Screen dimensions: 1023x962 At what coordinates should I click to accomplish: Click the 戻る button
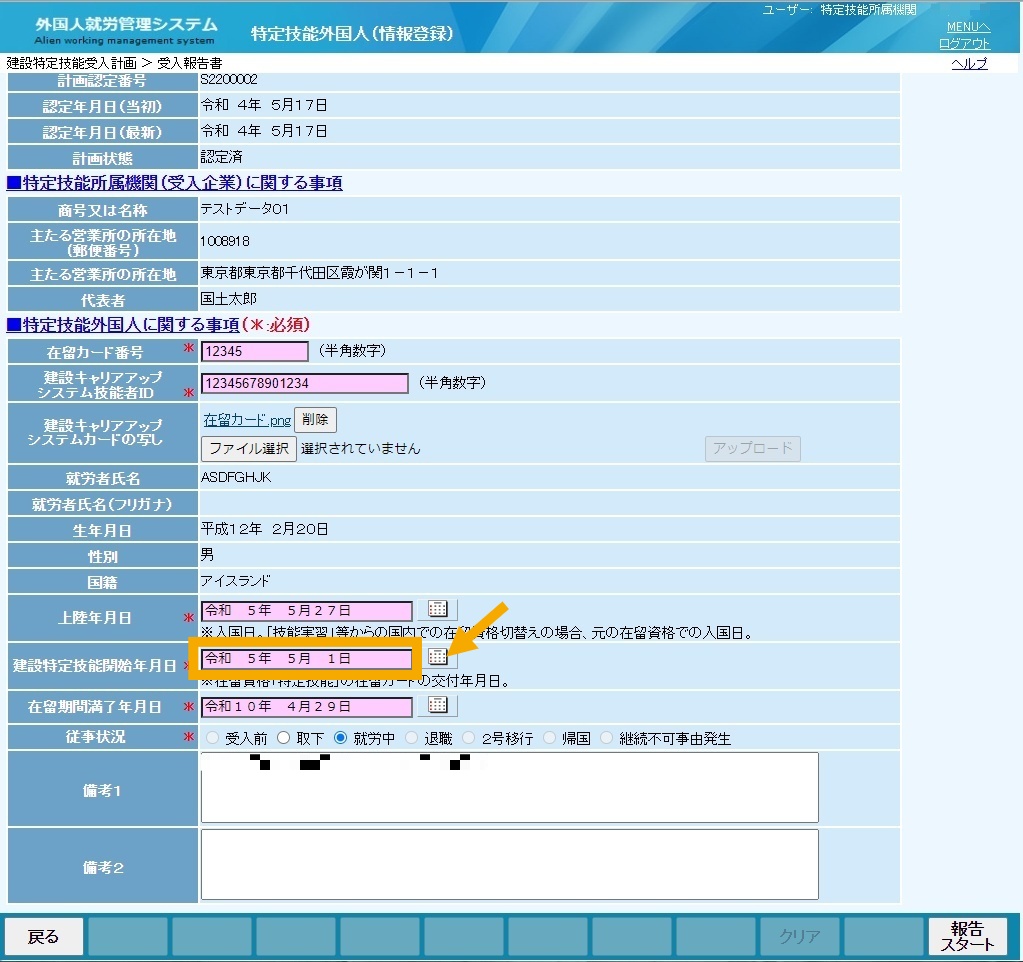coord(44,937)
